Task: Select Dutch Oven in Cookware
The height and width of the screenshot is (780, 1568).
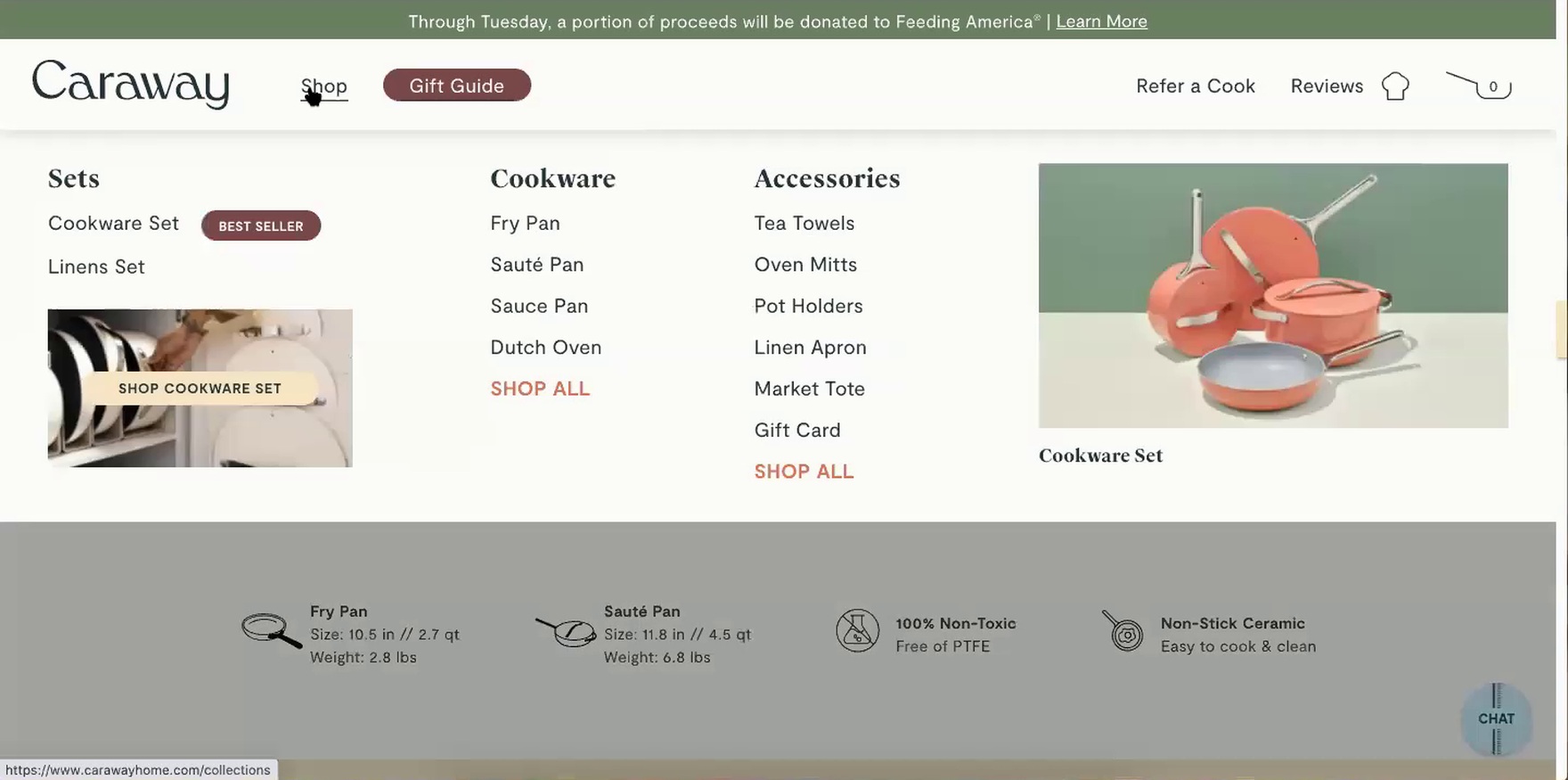Action: point(545,348)
